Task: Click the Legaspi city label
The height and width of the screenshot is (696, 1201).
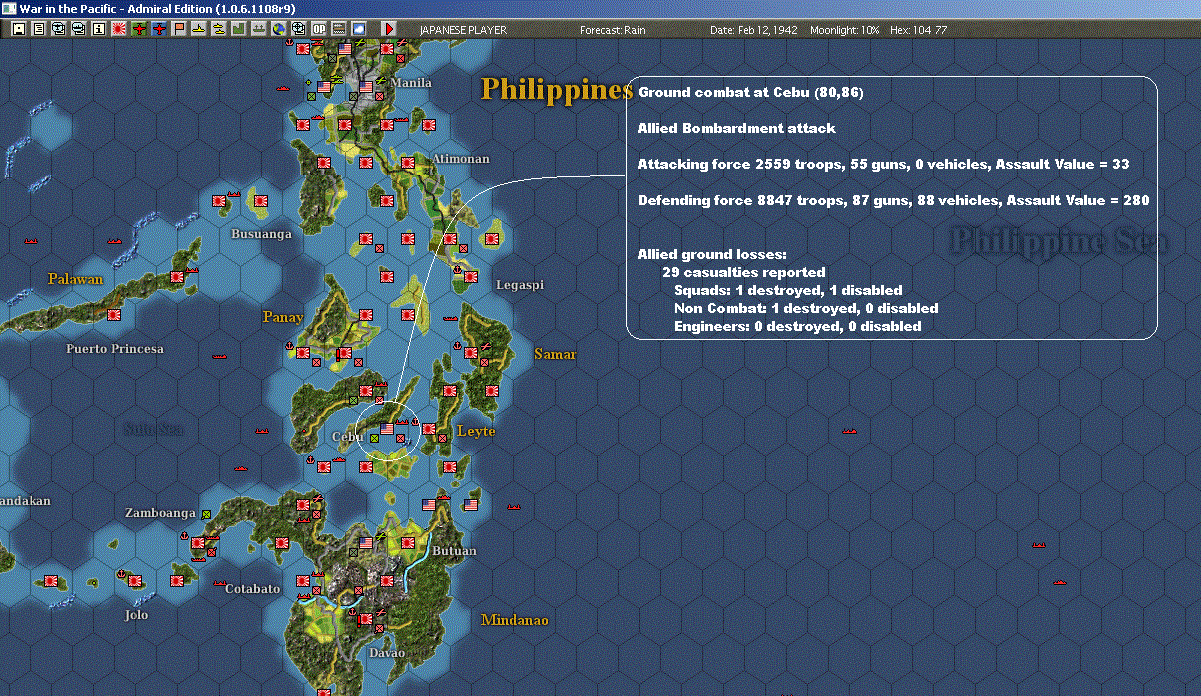Action: point(520,285)
